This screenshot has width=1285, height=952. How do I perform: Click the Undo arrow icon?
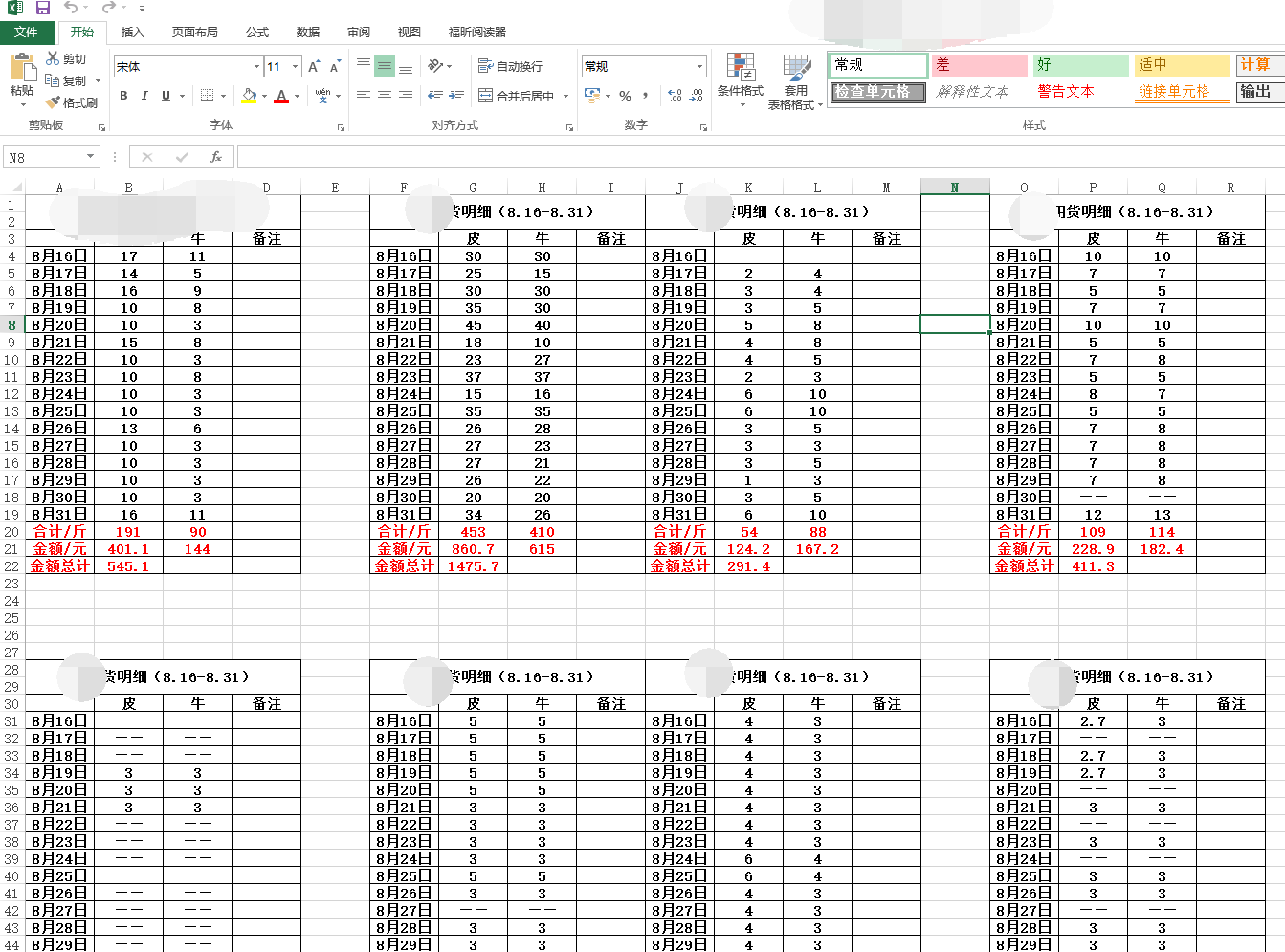[x=71, y=8]
